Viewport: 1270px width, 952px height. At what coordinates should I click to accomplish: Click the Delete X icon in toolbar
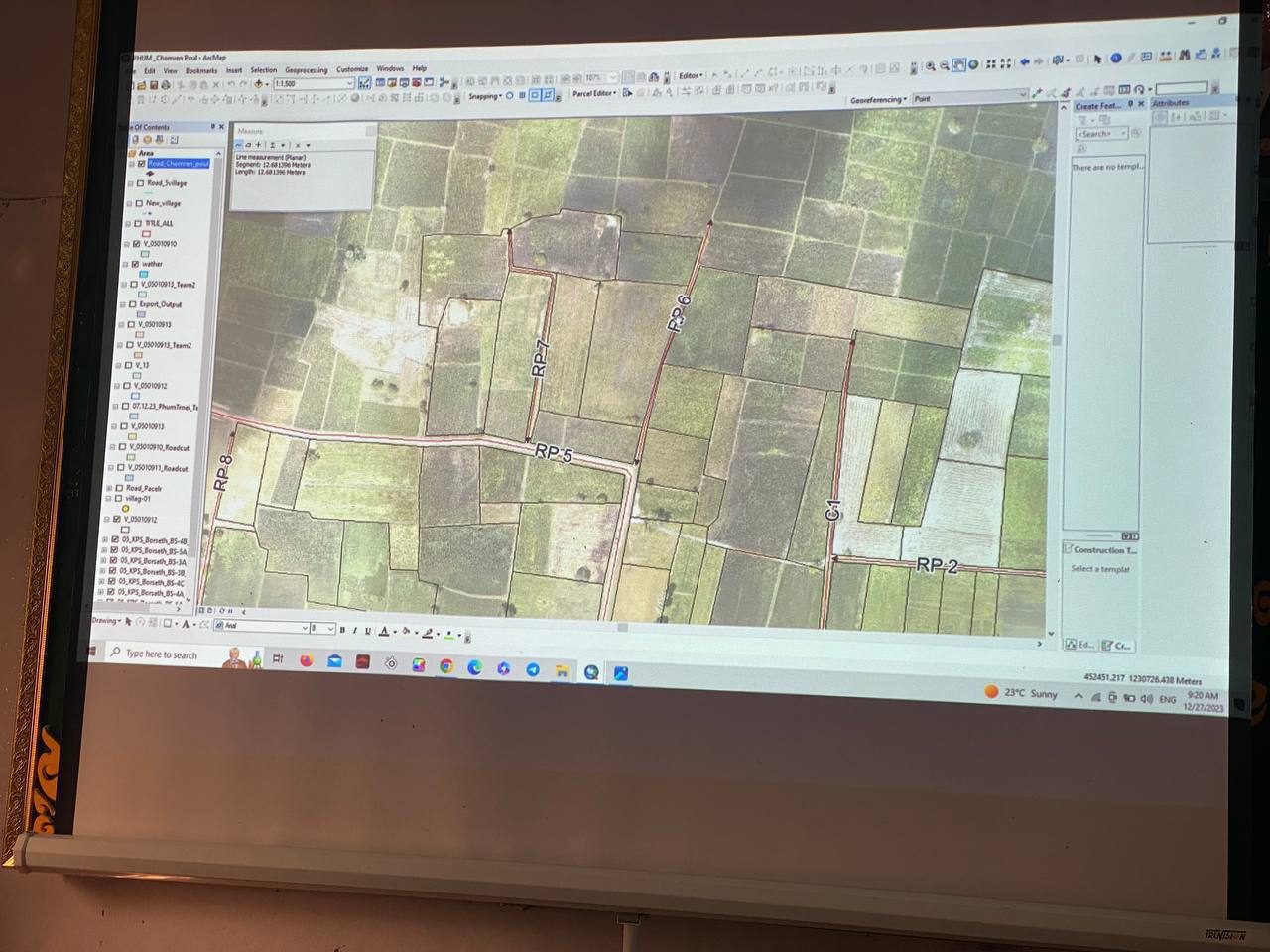click(x=217, y=85)
